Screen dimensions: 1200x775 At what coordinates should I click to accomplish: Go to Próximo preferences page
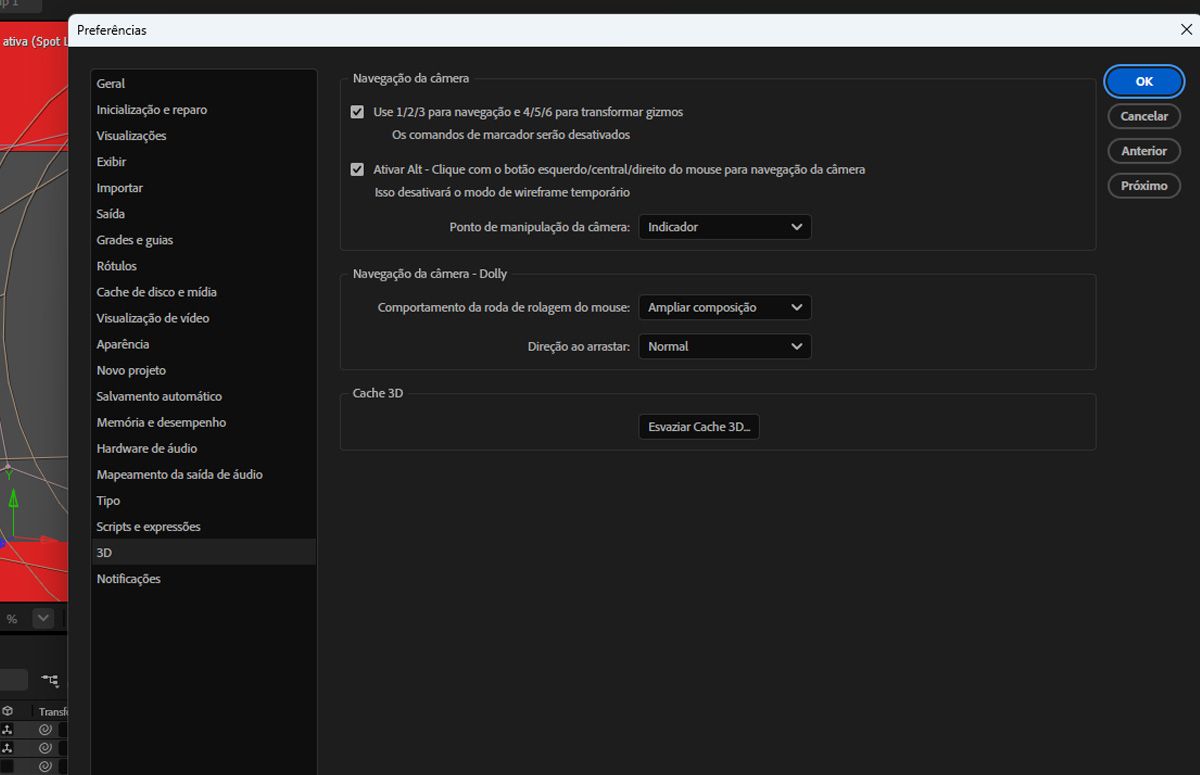point(1144,186)
